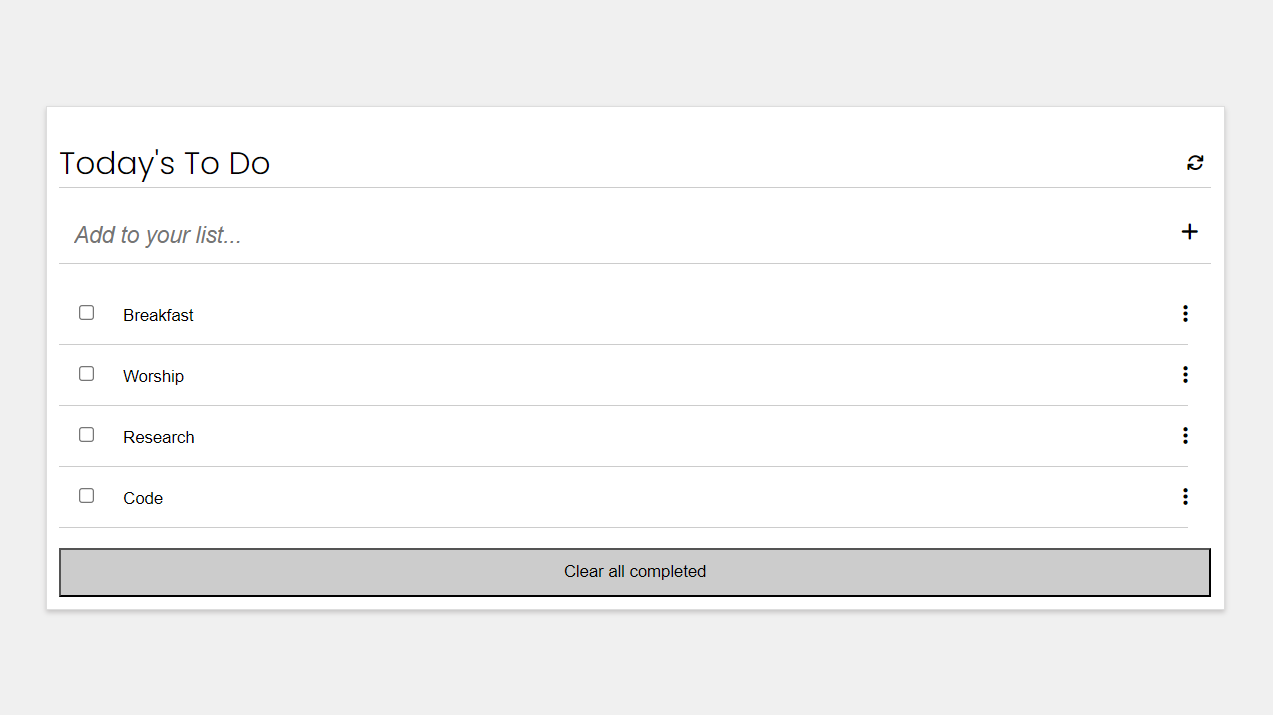The width and height of the screenshot is (1273, 715).
Task: Open the three-dot menu for Worship
Action: pyautogui.click(x=1185, y=375)
